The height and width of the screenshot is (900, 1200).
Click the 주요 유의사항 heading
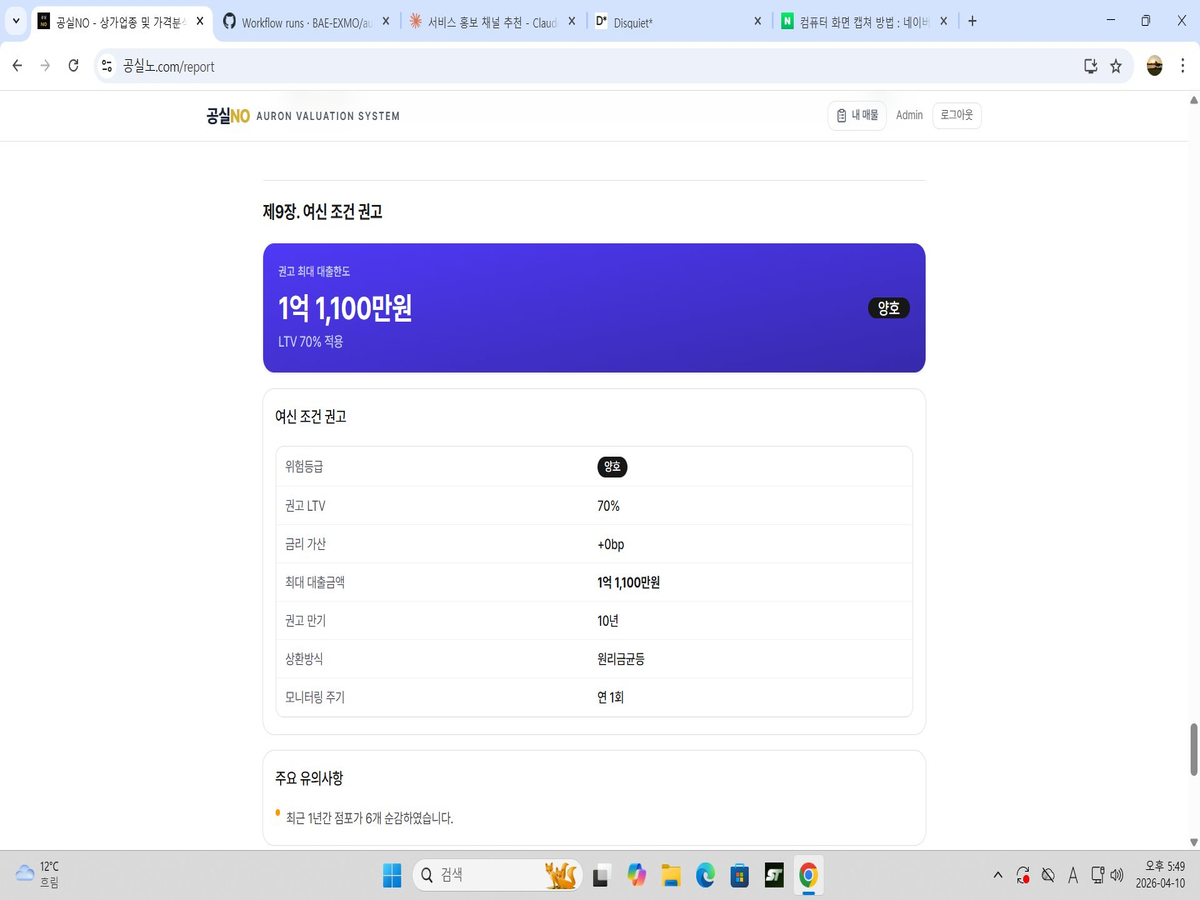(309, 778)
